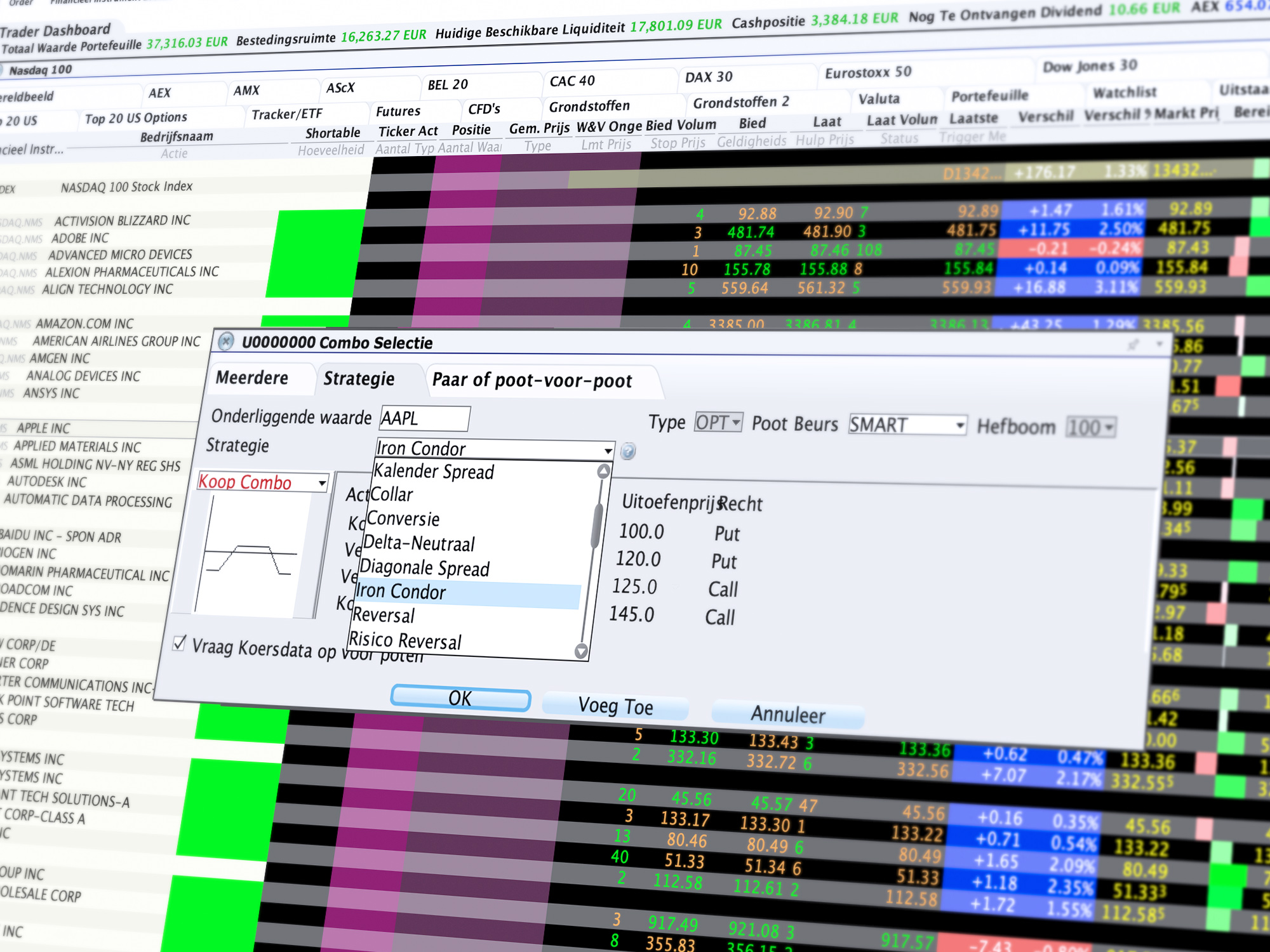Sort by the Shortable column header
The image size is (1270, 952).
(x=333, y=133)
